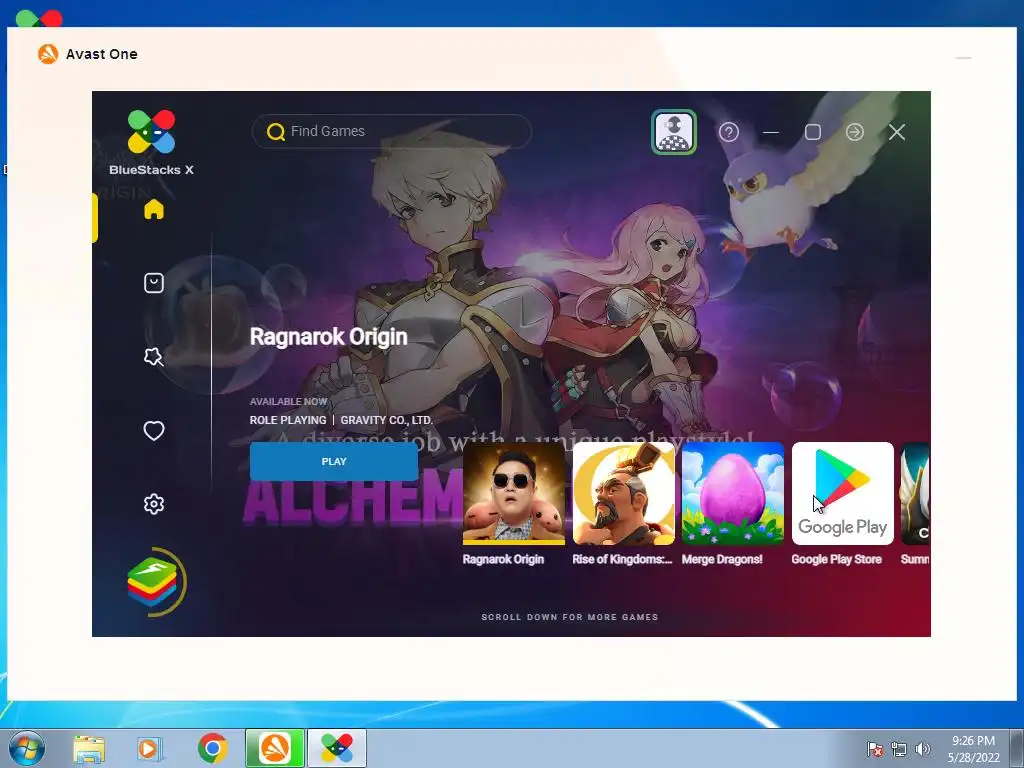Viewport: 1024px width, 768px height.
Task: Click the Find Games search field
Action: (392, 131)
